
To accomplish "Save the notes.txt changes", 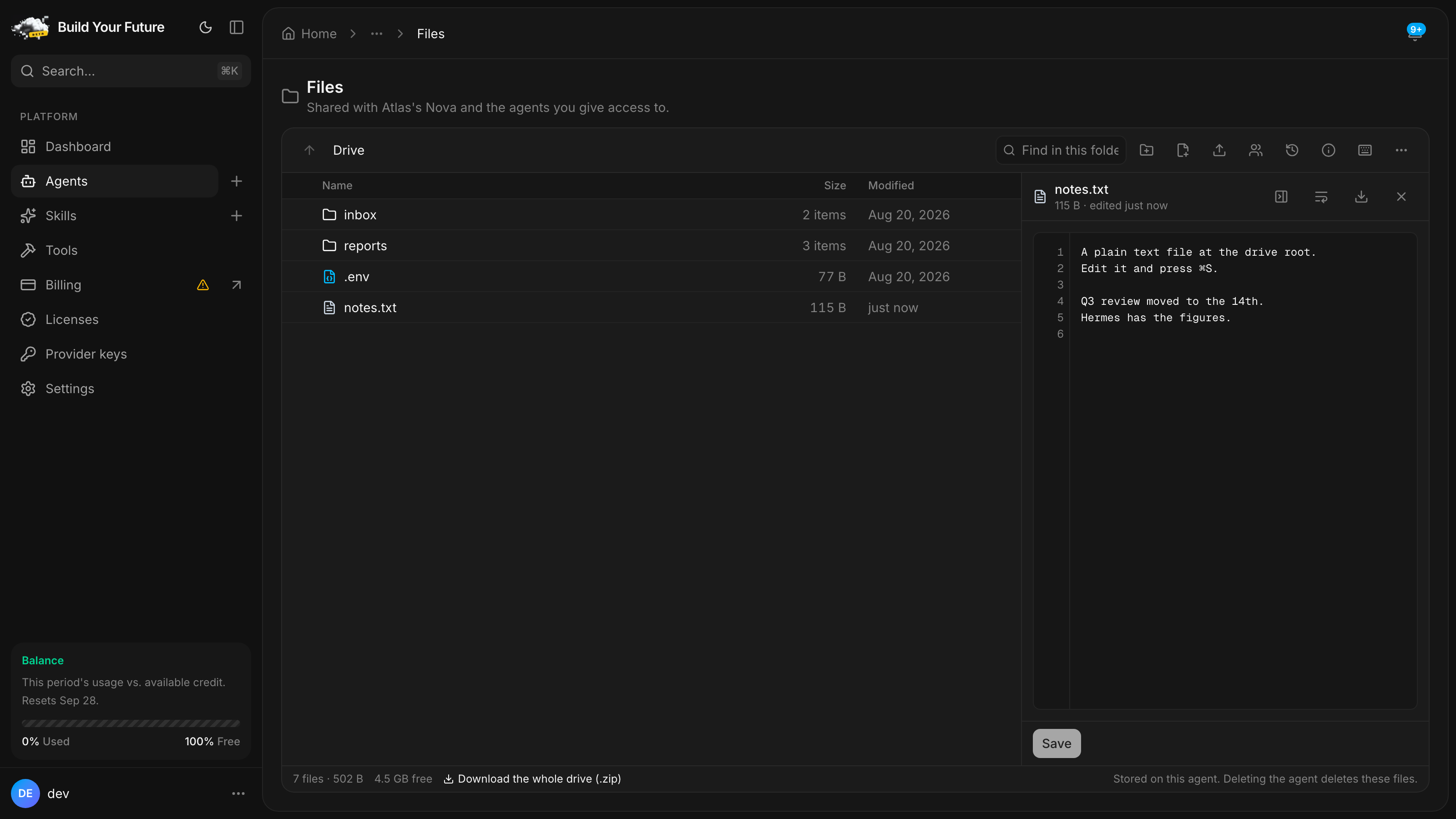I will (1057, 743).
